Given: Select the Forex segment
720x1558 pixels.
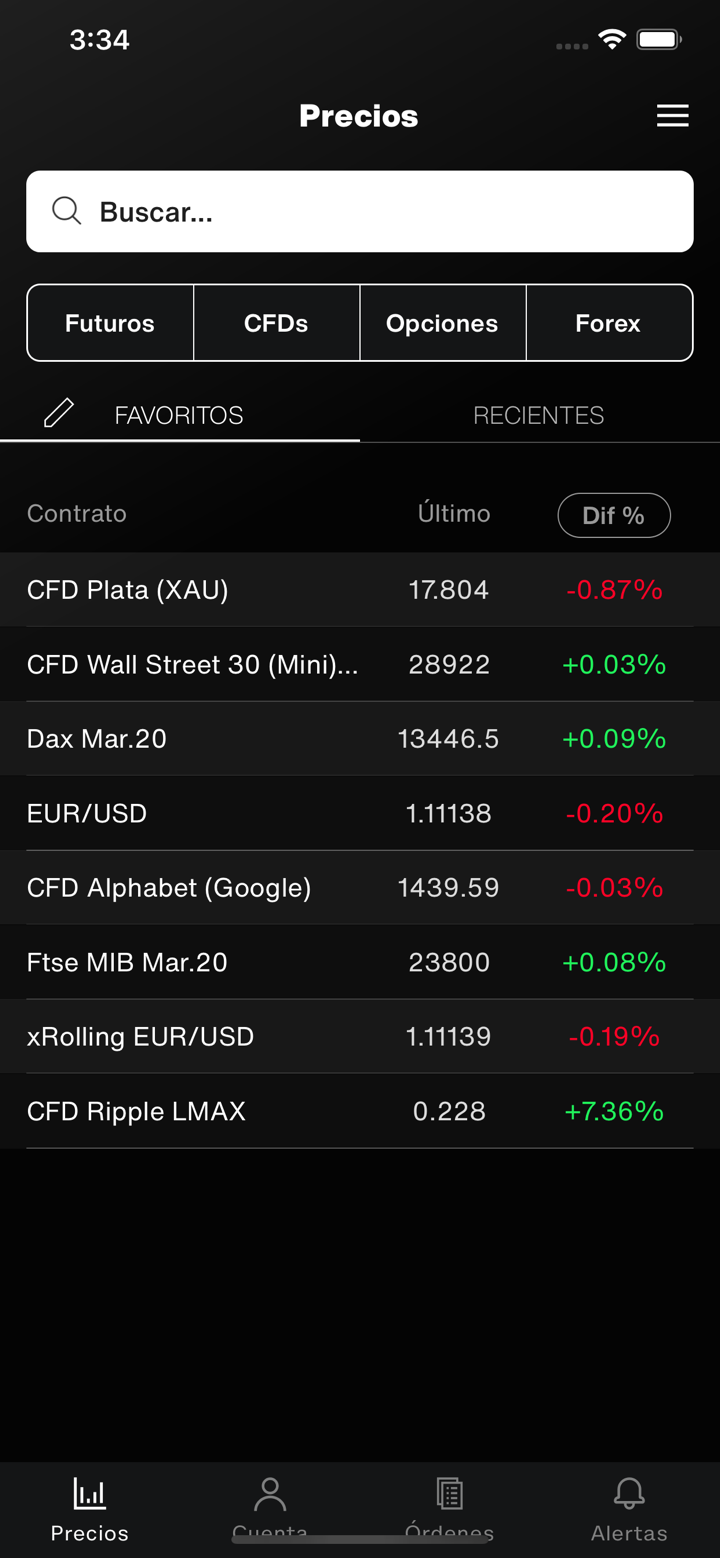Looking at the screenshot, I should point(608,323).
